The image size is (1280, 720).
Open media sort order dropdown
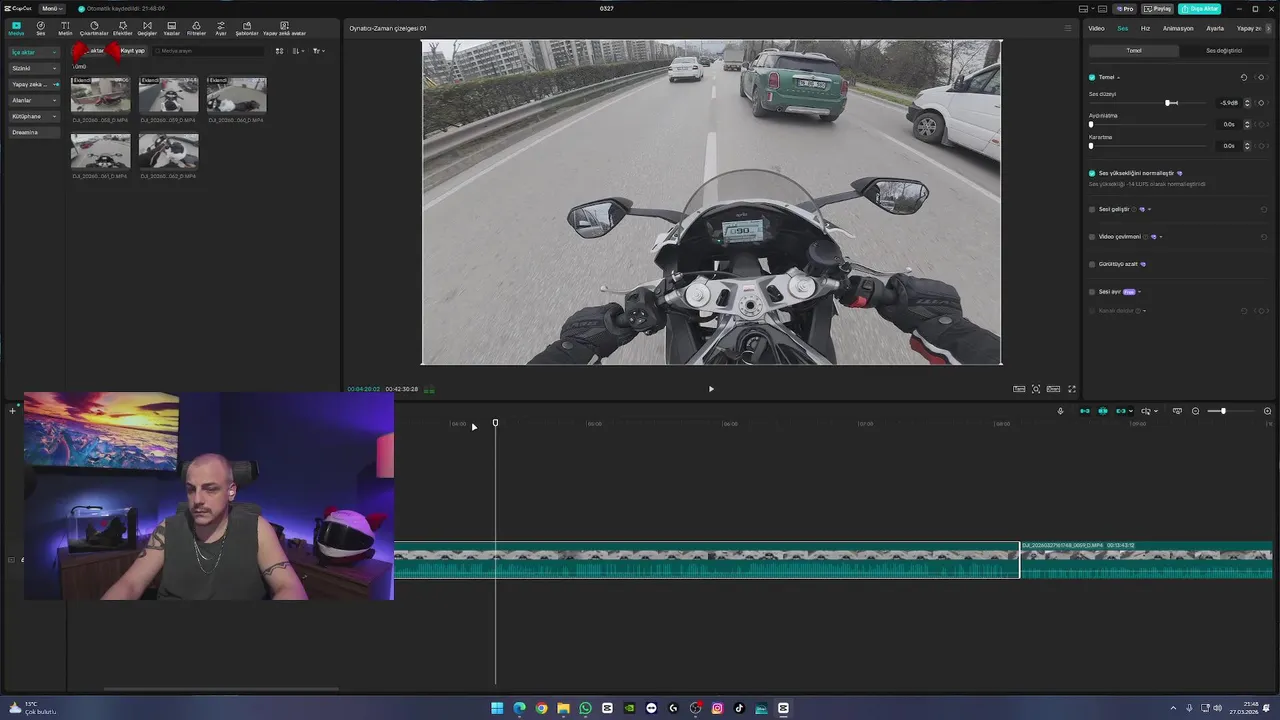pos(298,51)
